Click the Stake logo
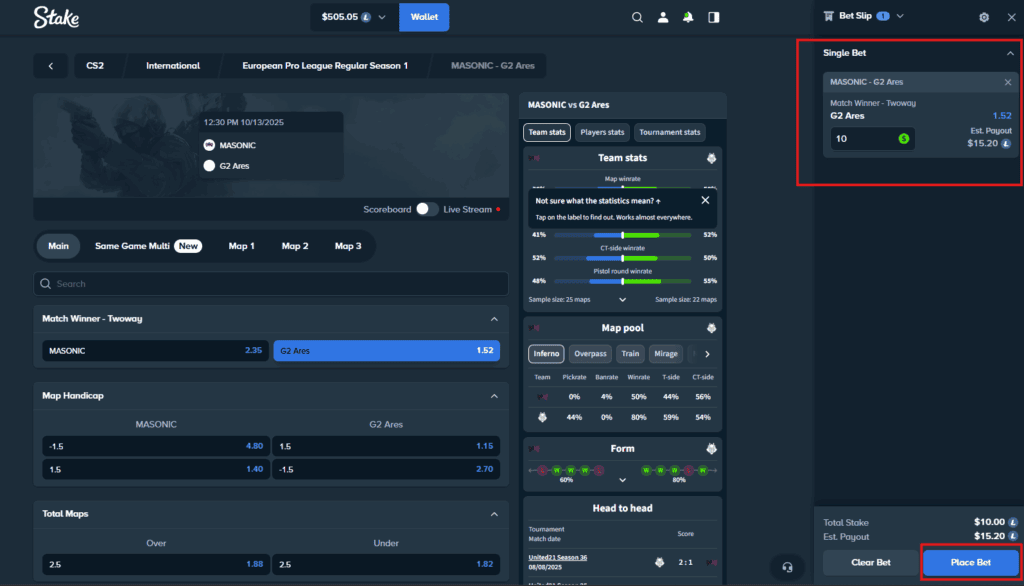1024x586 pixels. pos(55,17)
